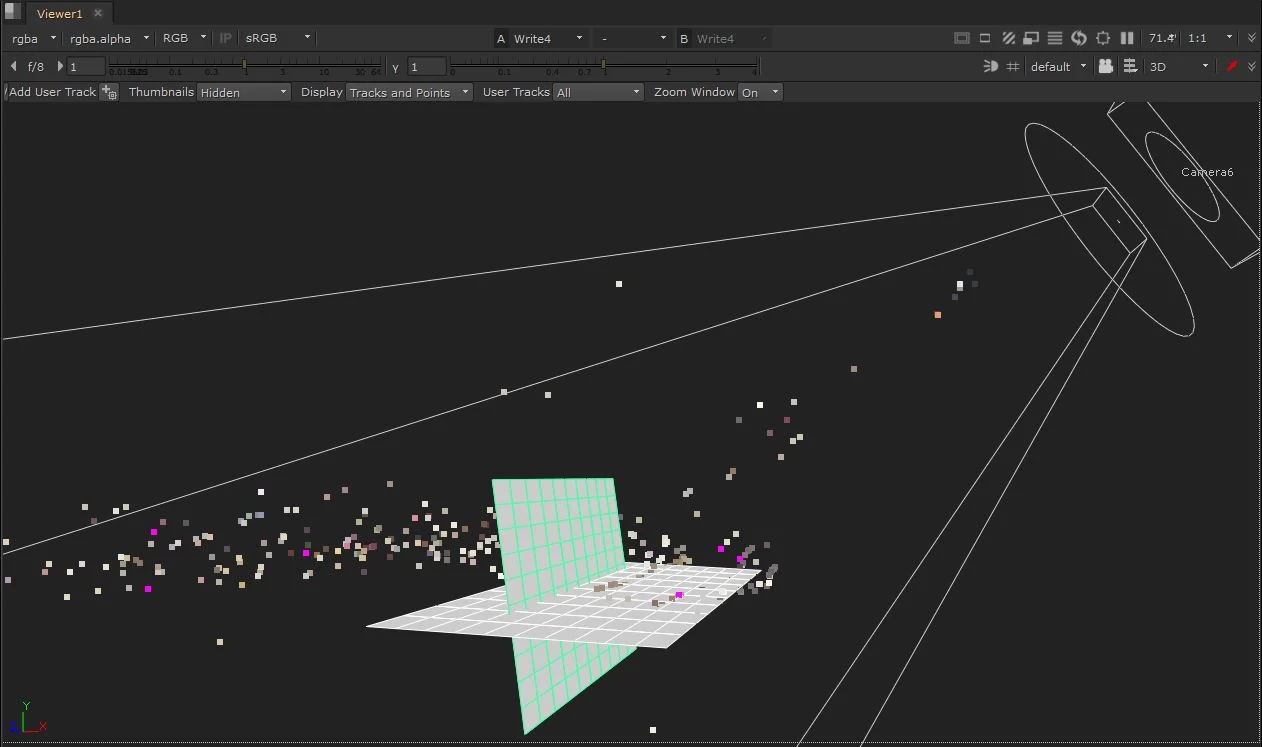Open the rgba.alpha channel dropdown

coord(109,38)
